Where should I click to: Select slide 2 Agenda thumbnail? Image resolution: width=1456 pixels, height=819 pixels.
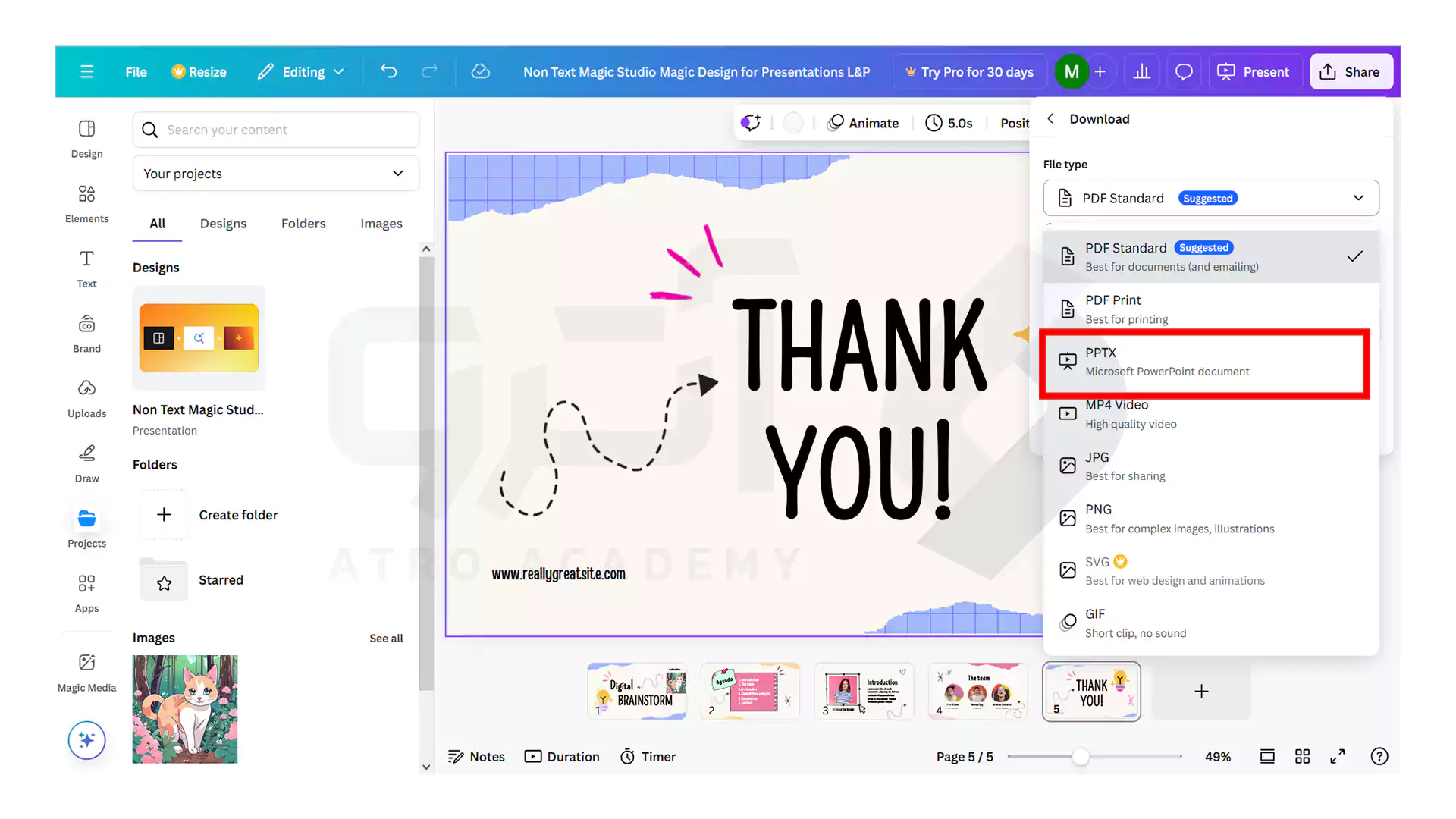coord(750,692)
